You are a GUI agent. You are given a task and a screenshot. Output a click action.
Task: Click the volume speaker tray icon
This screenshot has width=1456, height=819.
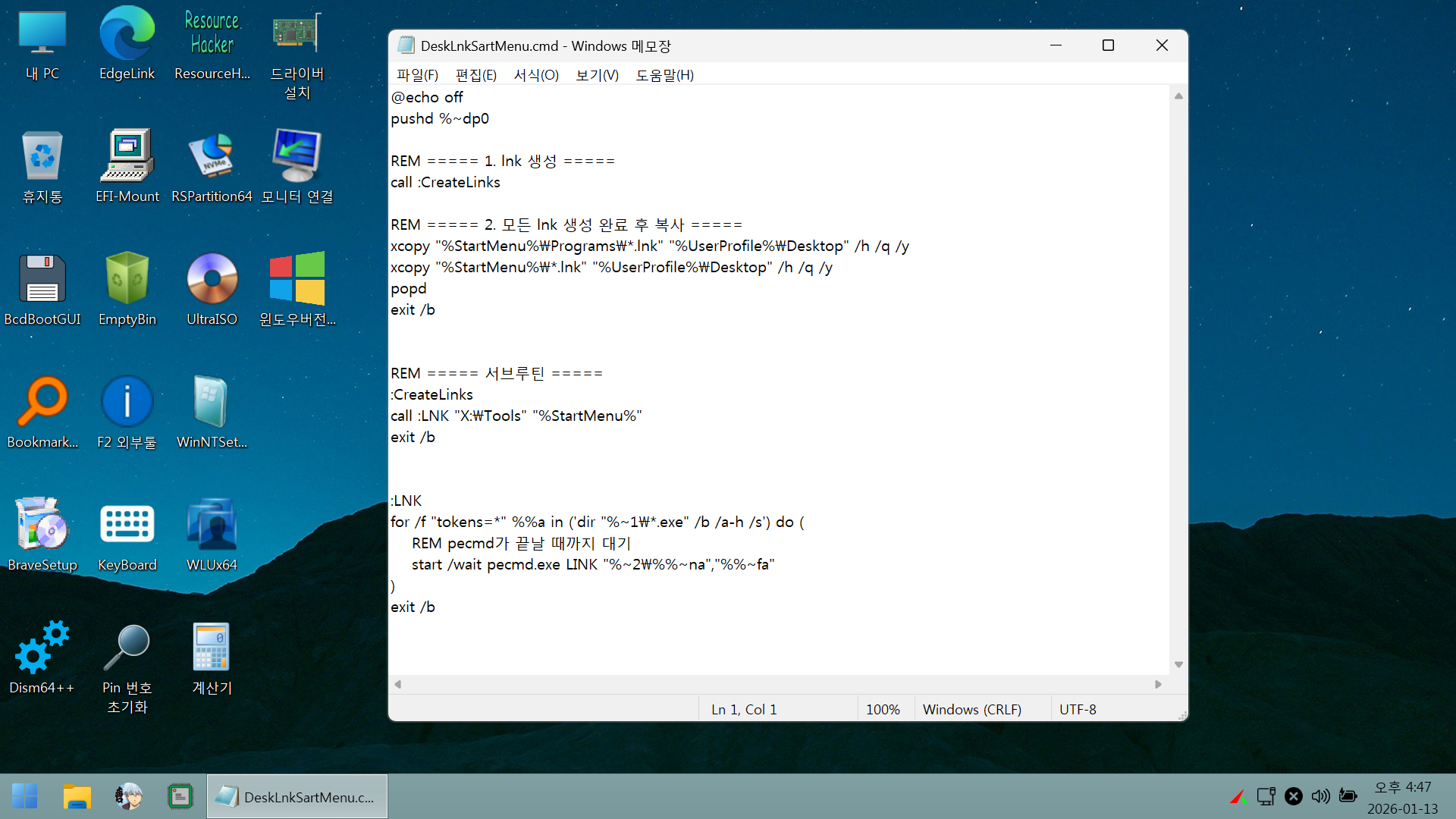[1320, 796]
